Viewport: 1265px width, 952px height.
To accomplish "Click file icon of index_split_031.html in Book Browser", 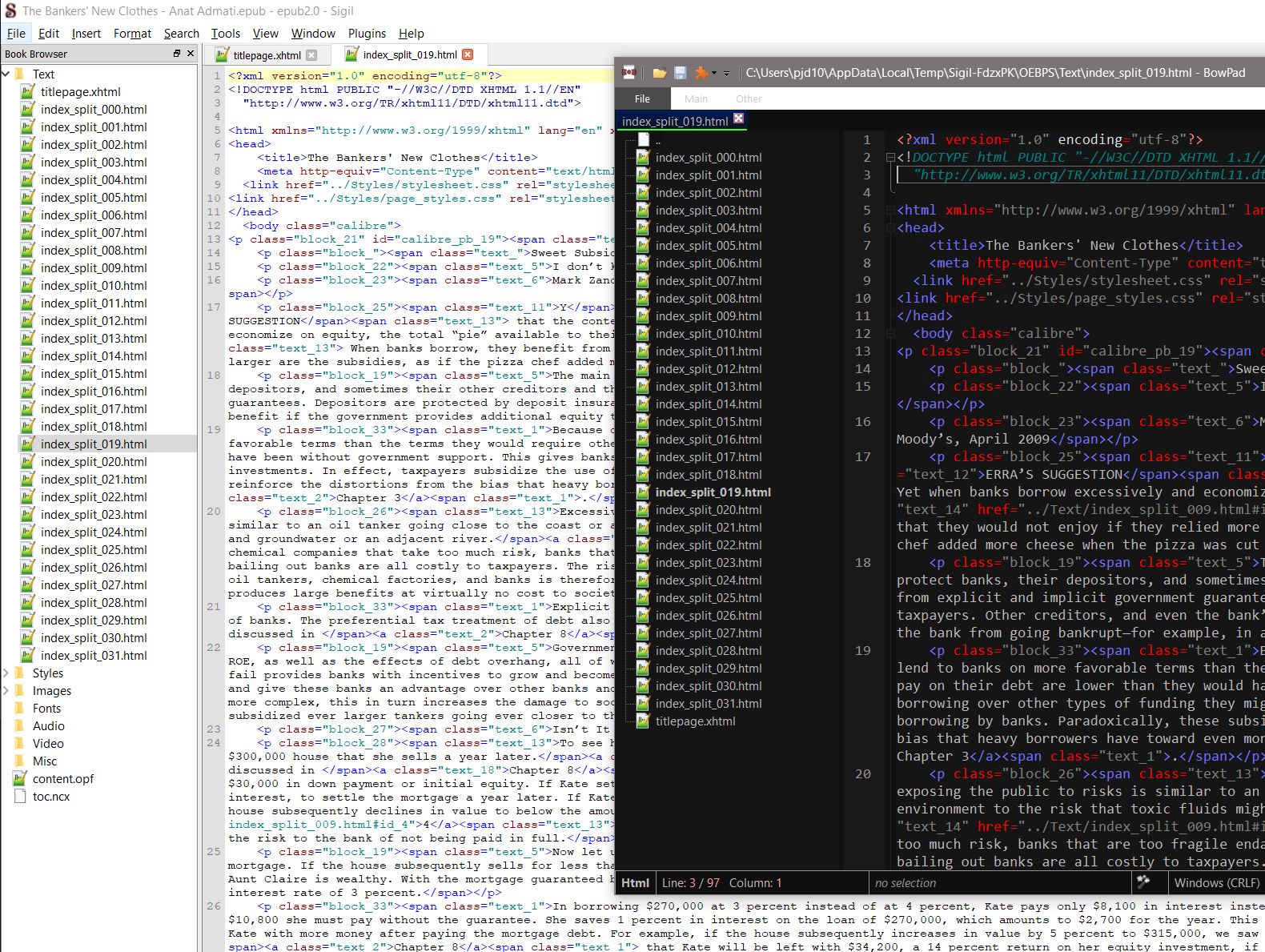I will (x=27, y=655).
